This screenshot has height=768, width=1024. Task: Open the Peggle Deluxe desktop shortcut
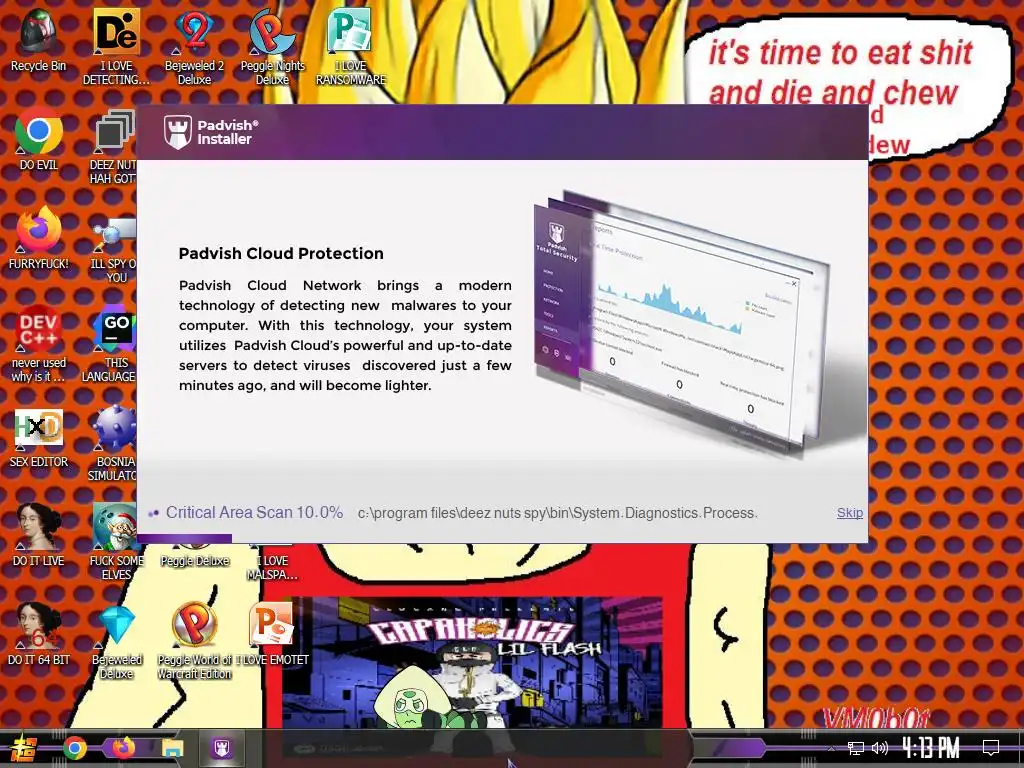tap(195, 556)
